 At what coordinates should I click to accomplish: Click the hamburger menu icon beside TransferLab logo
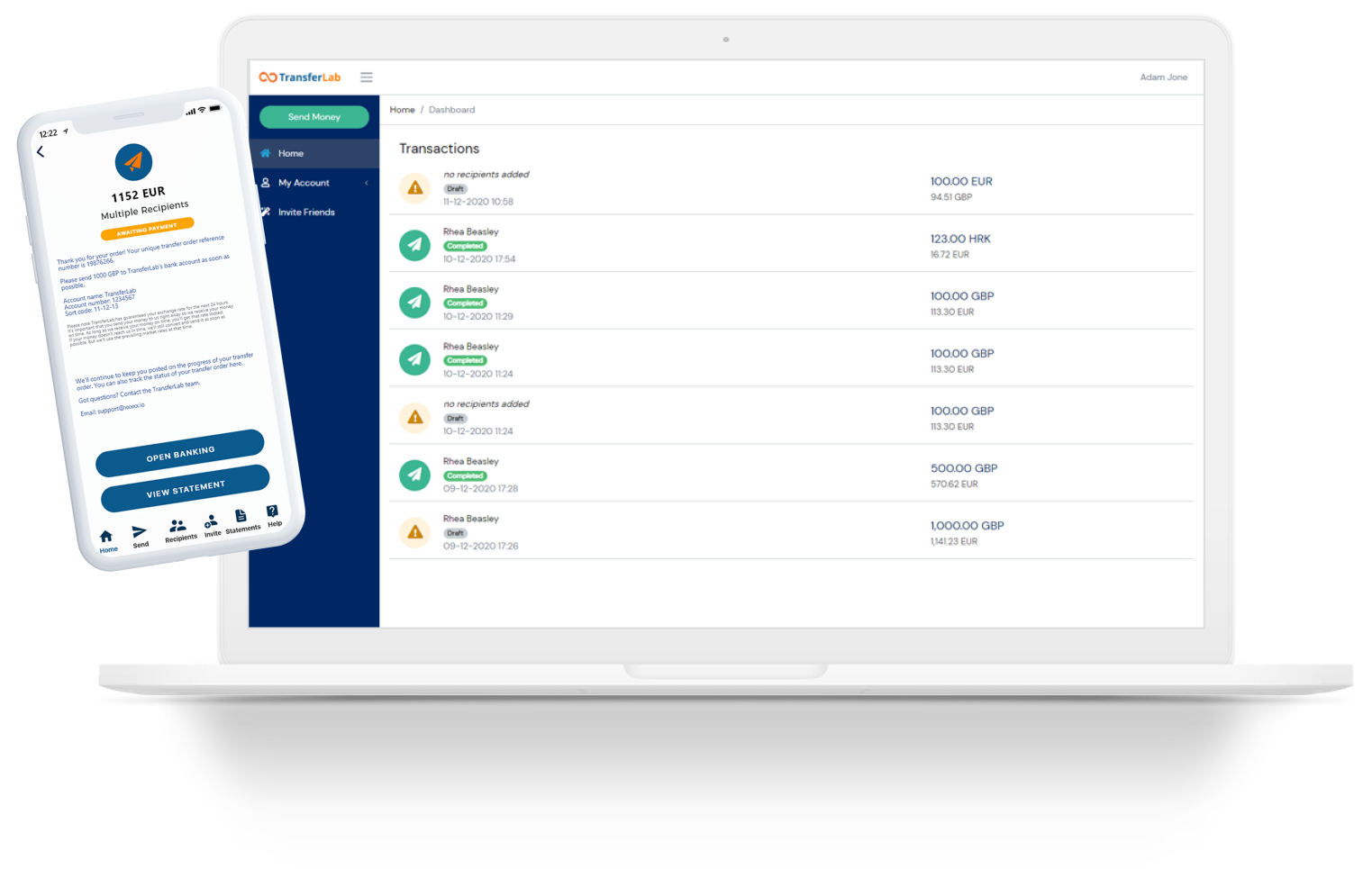367,77
